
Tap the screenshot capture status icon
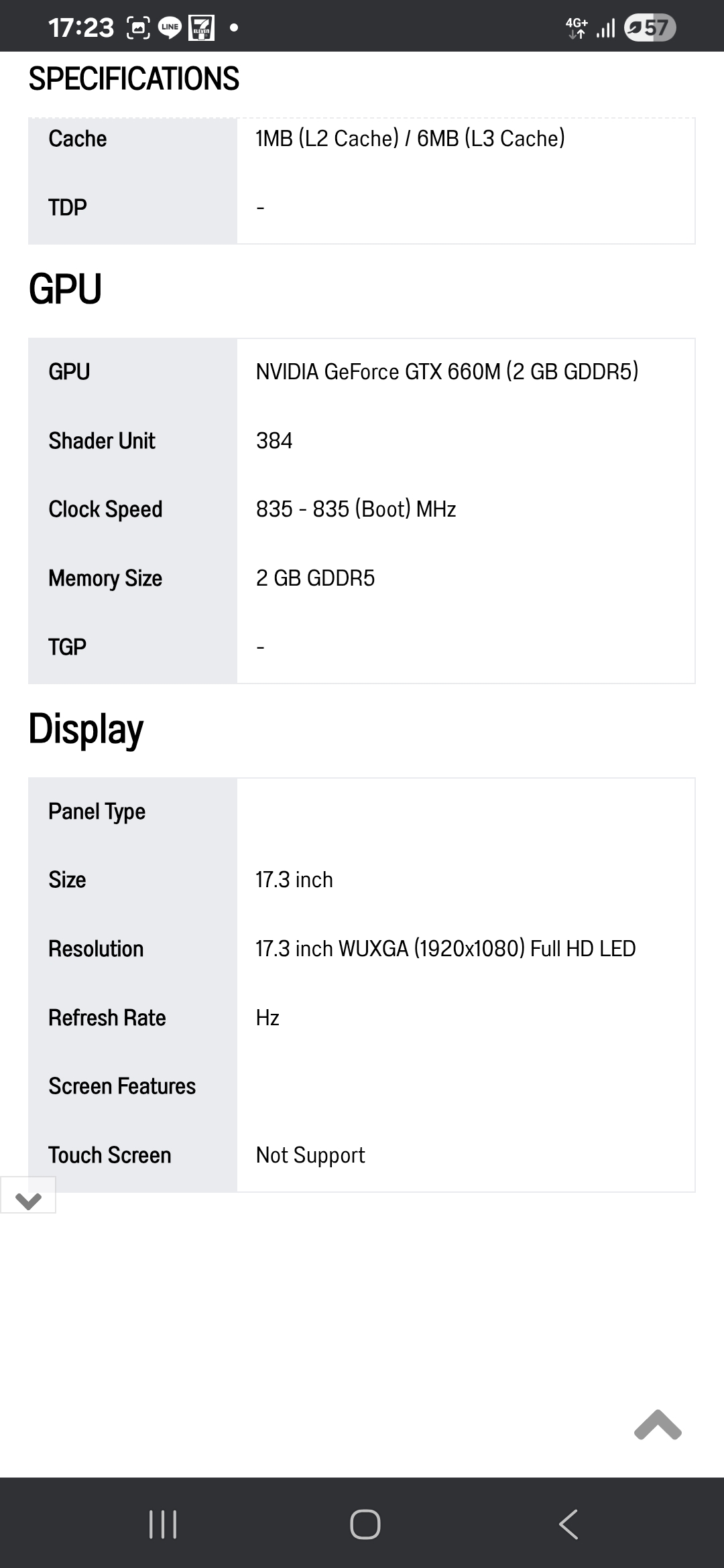coord(139,27)
